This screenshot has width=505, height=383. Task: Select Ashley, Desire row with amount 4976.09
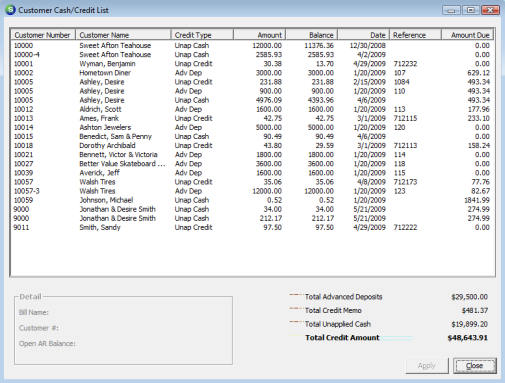[252, 100]
